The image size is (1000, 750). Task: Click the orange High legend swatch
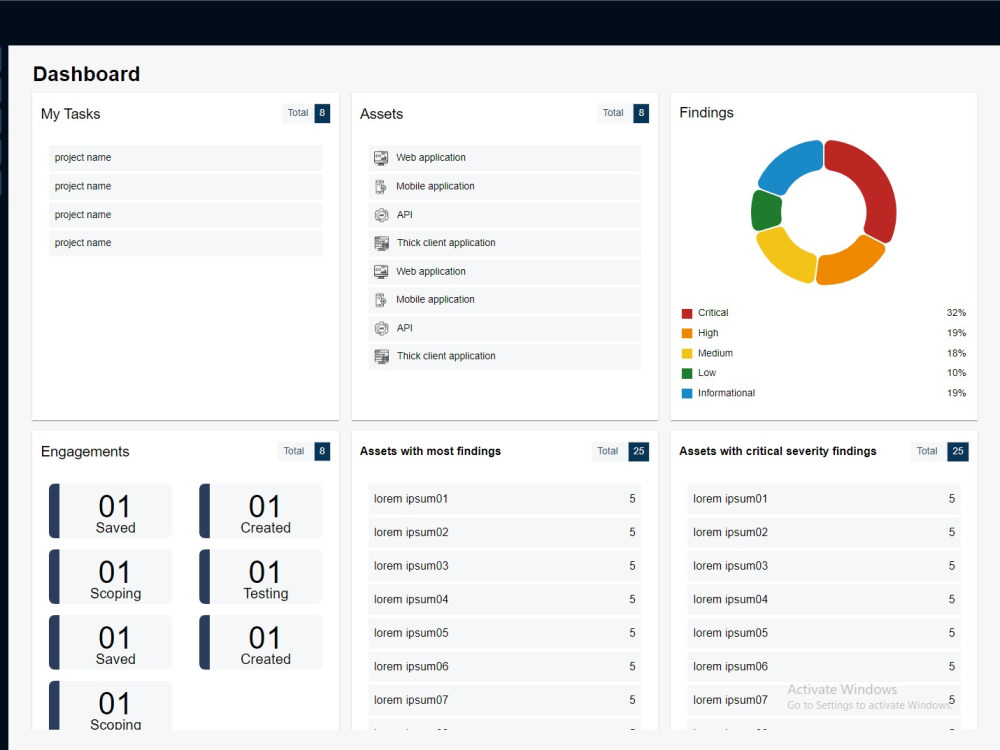[687, 333]
